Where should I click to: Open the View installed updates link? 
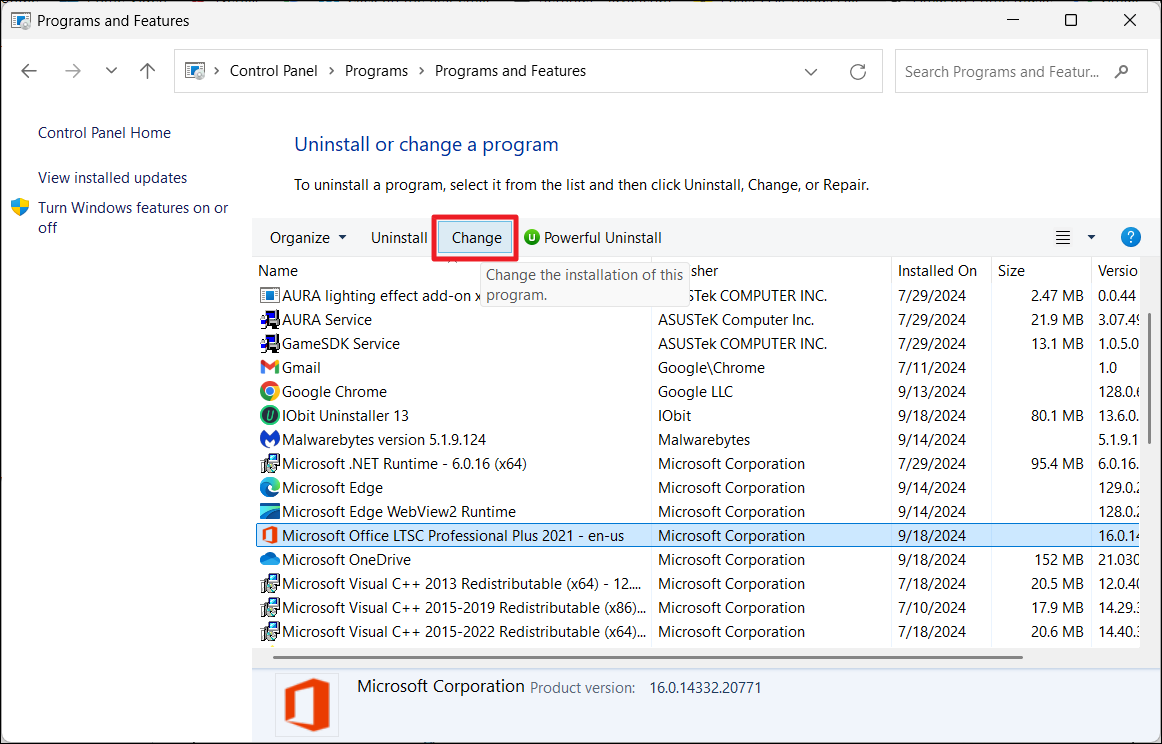(x=113, y=178)
